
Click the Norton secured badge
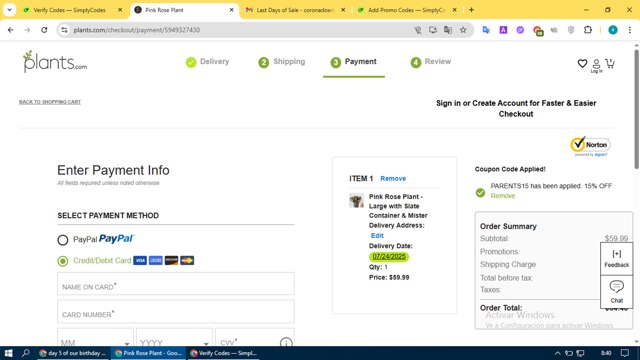tap(590, 146)
